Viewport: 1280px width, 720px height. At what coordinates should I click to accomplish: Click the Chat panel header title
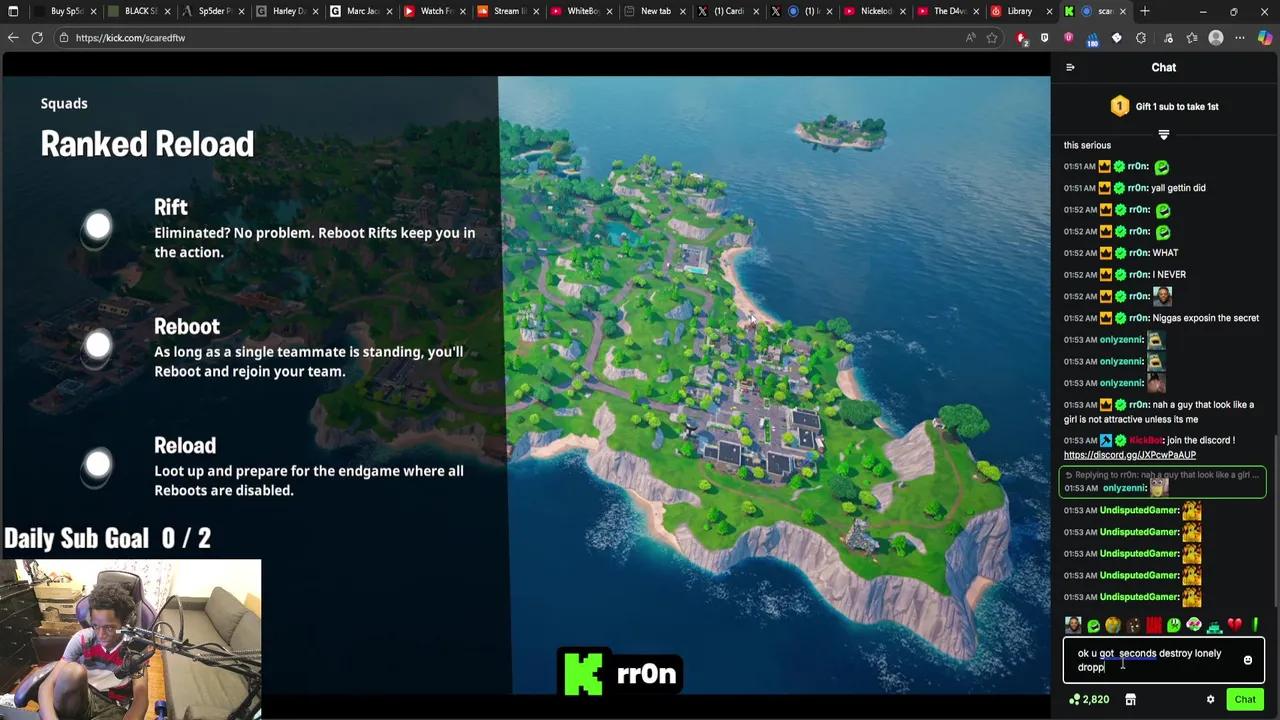[1163, 67]
